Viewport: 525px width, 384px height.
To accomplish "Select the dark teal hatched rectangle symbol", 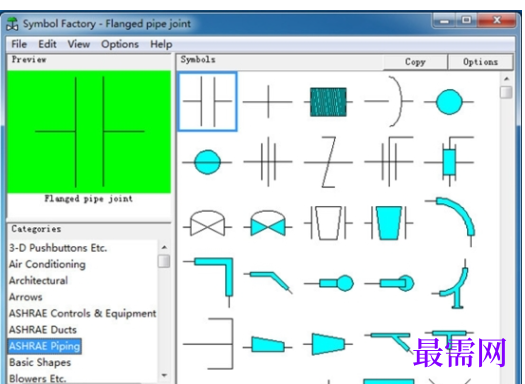I will click(x=328, y=102).
